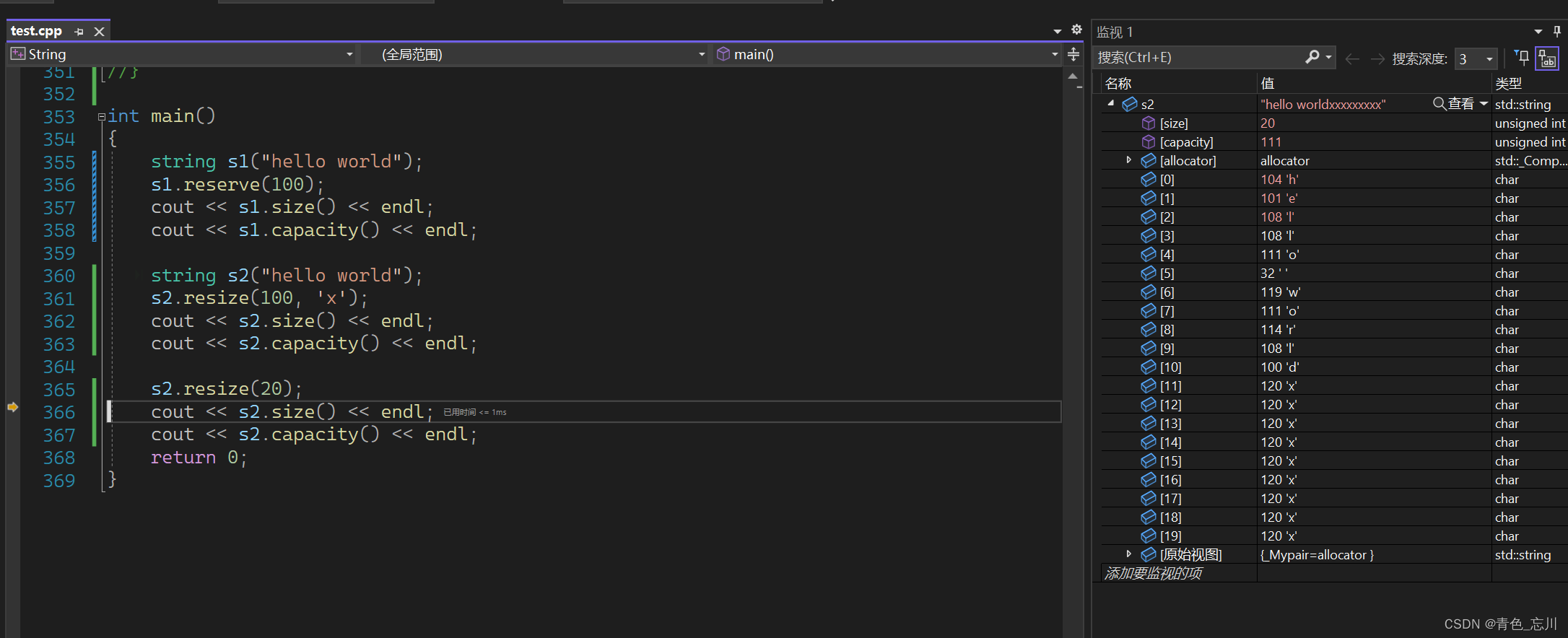
Task: Select the [3] element icon
Action: tap(1148, 236)
